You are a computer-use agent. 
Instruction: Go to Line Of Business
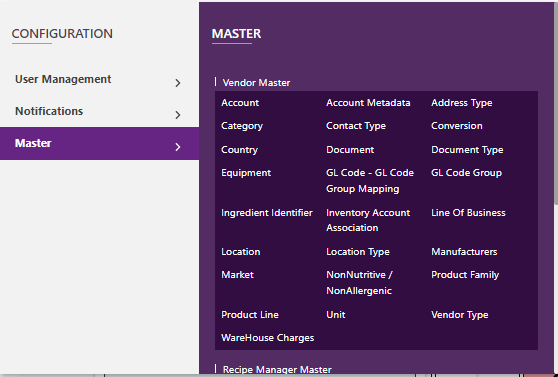[x=468, y=213]
